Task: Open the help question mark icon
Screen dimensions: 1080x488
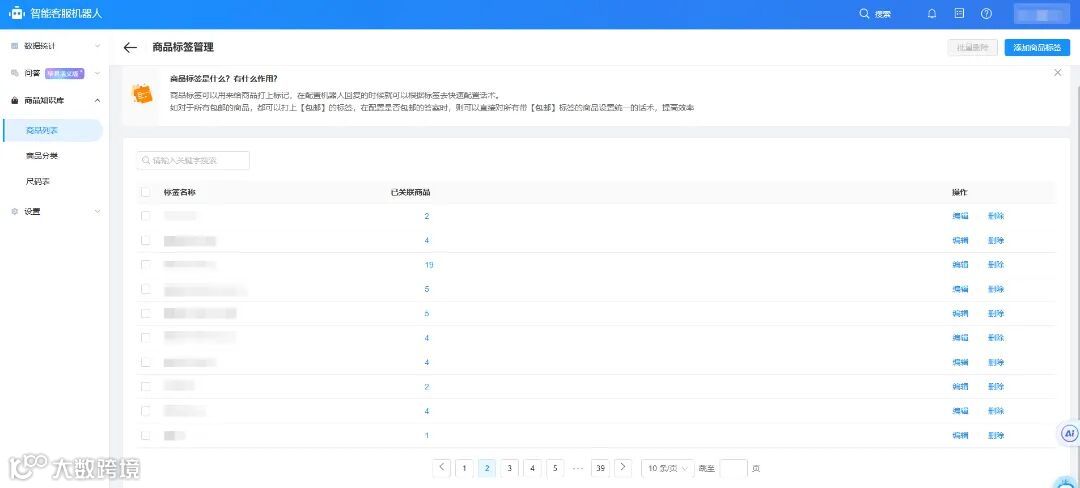Action: [x=986, y=14]
